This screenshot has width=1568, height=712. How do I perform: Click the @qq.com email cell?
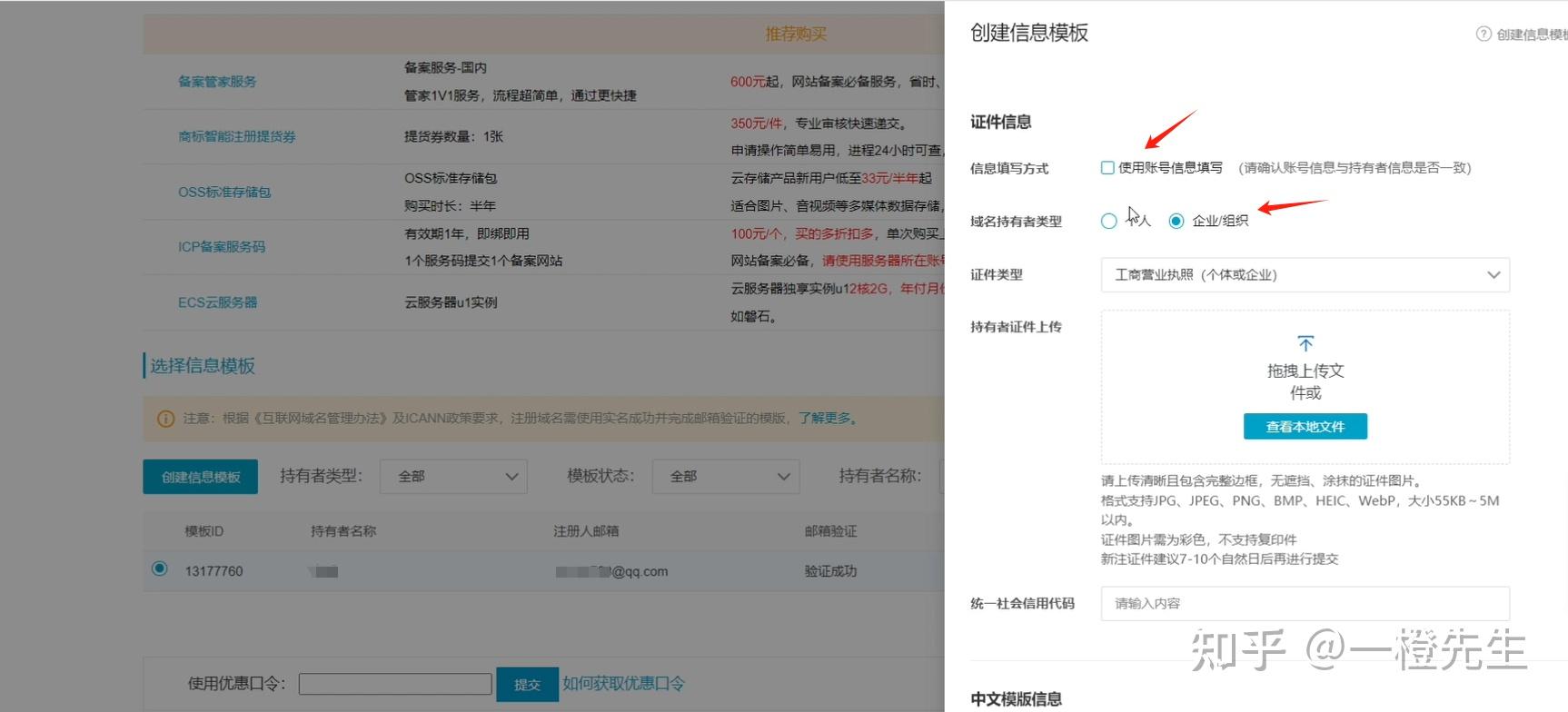tap(611, 571)
